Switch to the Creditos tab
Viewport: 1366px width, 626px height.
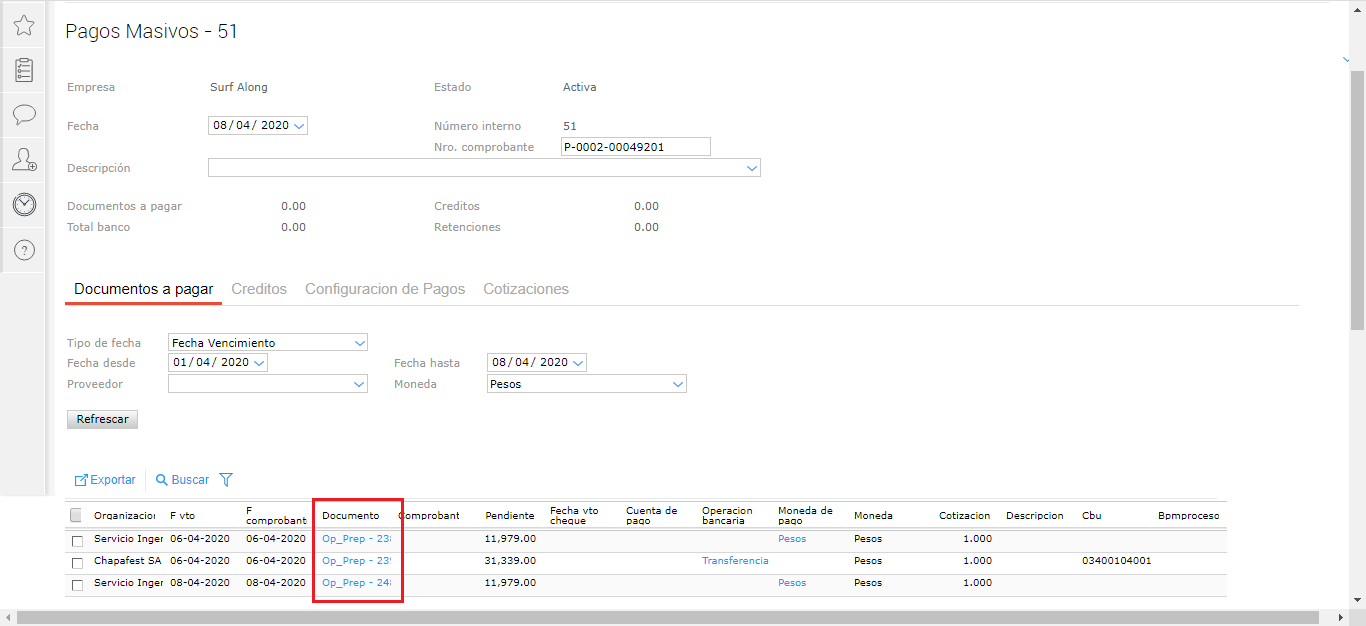[x=259, y=289]
